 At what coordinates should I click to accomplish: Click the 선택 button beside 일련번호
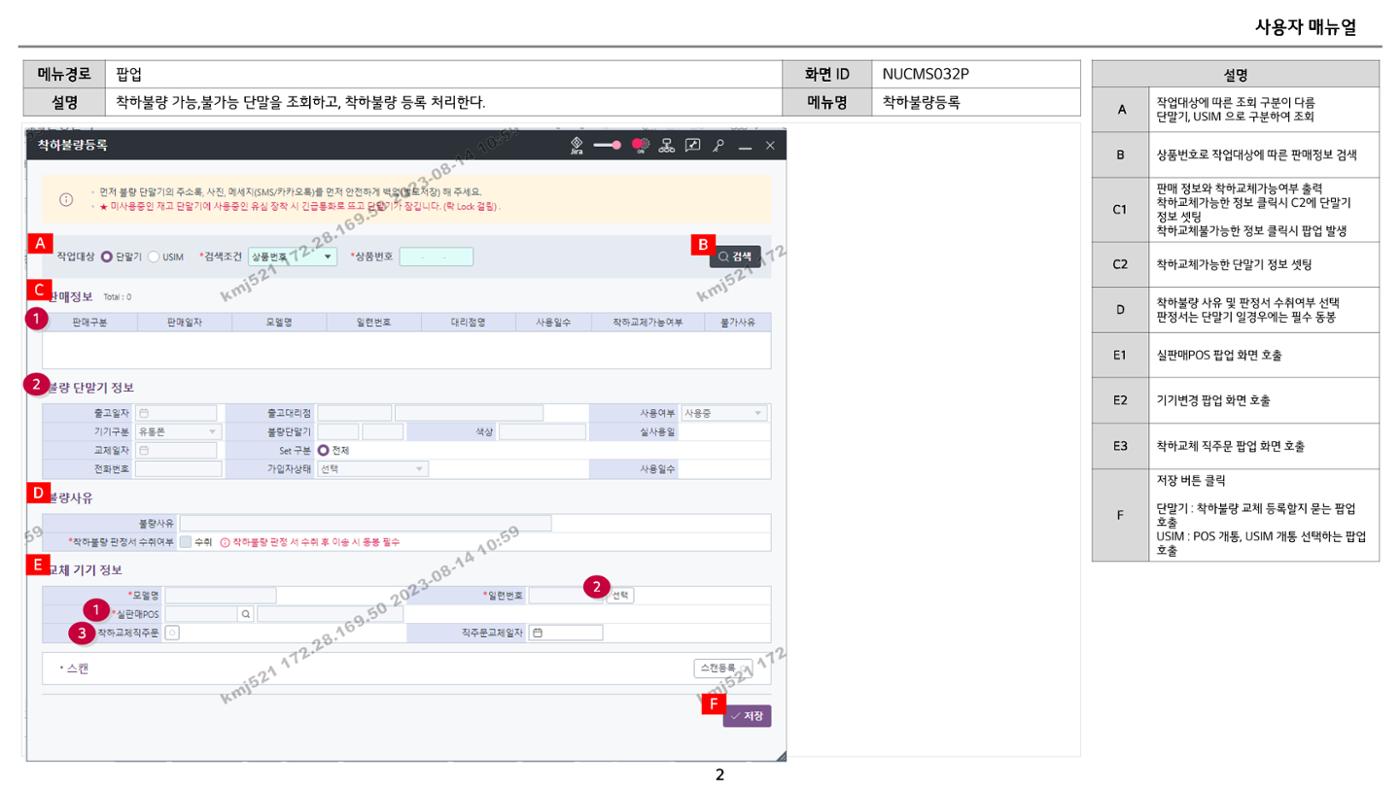[x=621, y=595]
